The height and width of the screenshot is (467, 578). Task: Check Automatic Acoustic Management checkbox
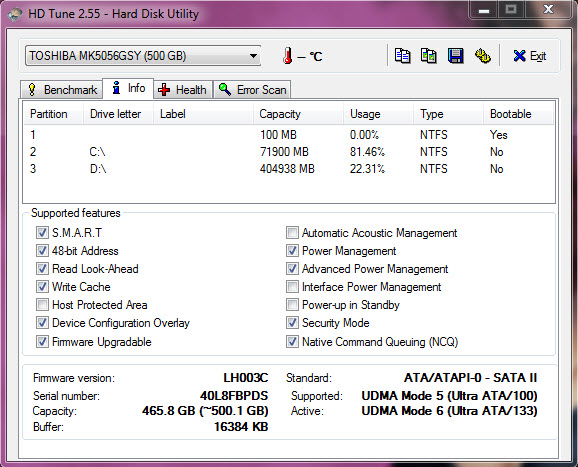(x=292, y=233)
